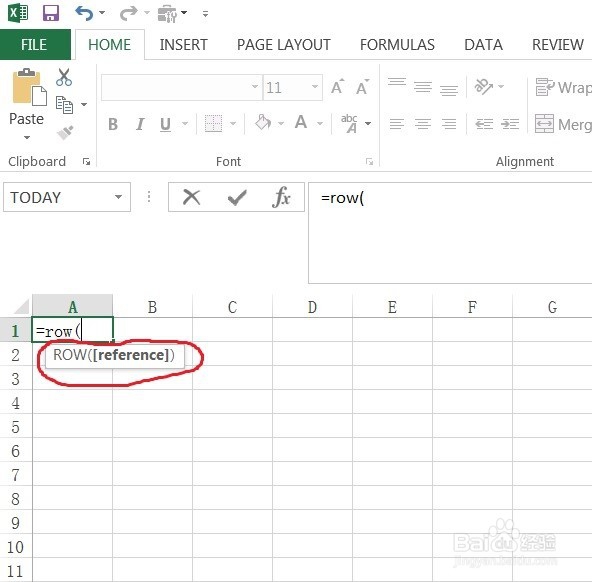592x582 pixels.
Task: Center text horizontally
Action: 423,124
